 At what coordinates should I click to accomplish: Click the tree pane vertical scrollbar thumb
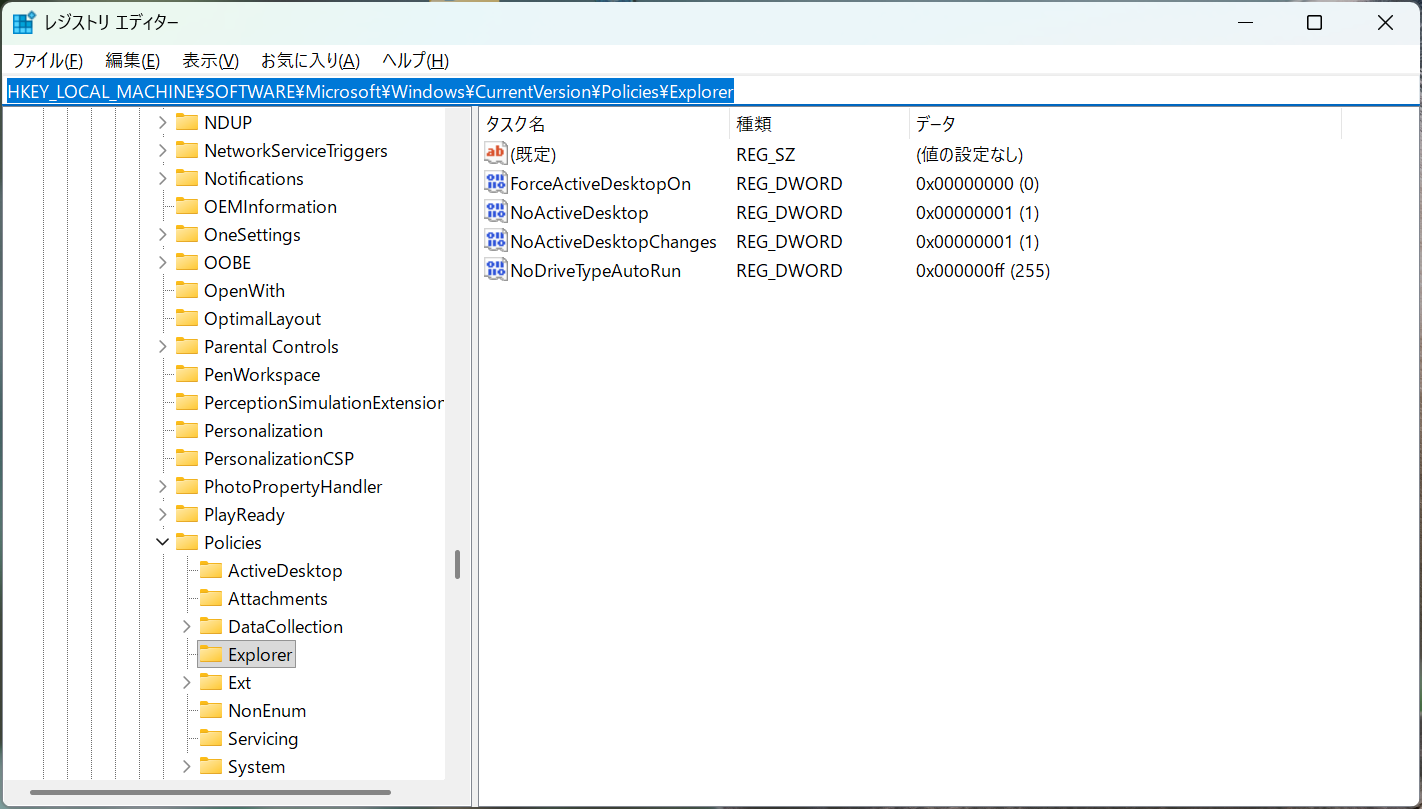coord(457,564)
